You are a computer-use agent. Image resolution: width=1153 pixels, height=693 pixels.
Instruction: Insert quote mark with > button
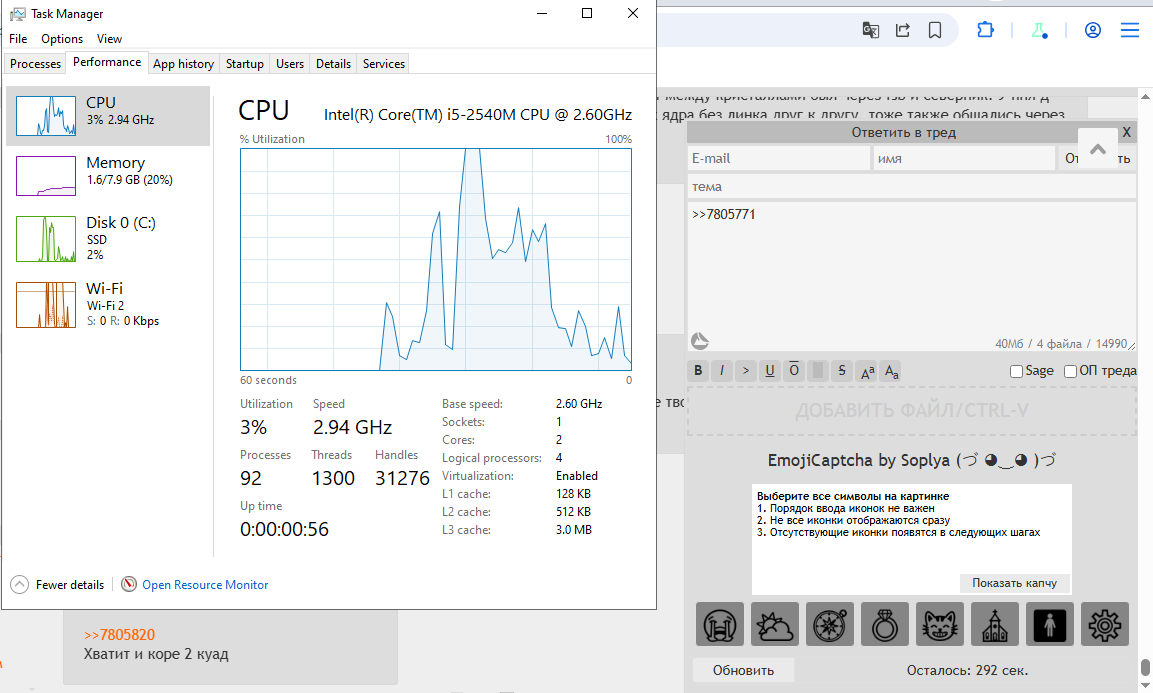coord(746,371)
